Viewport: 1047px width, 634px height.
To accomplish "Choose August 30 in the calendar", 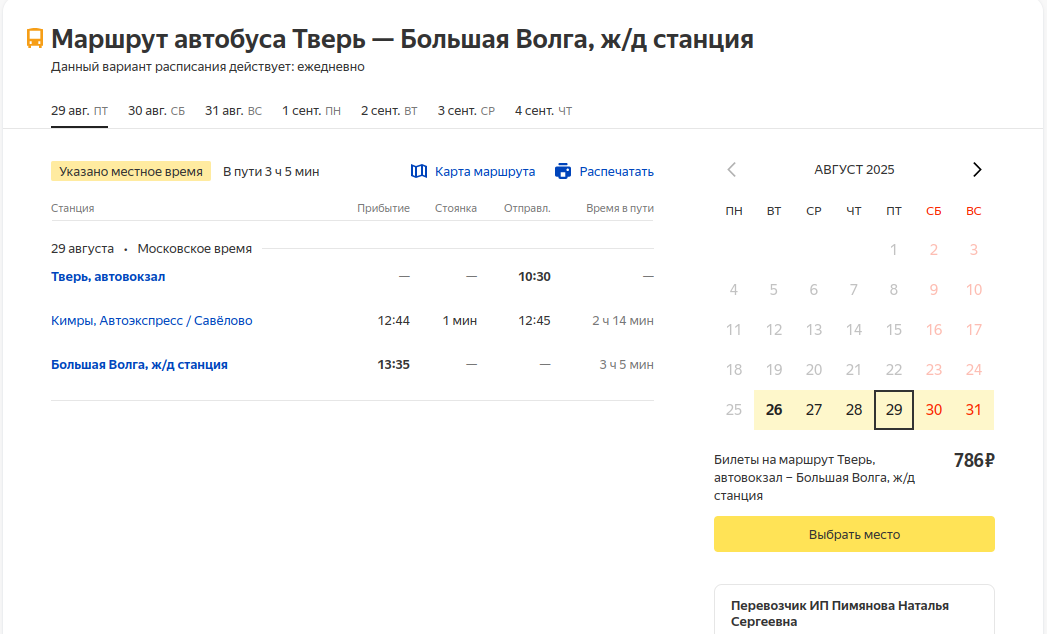I will [933, 410].
